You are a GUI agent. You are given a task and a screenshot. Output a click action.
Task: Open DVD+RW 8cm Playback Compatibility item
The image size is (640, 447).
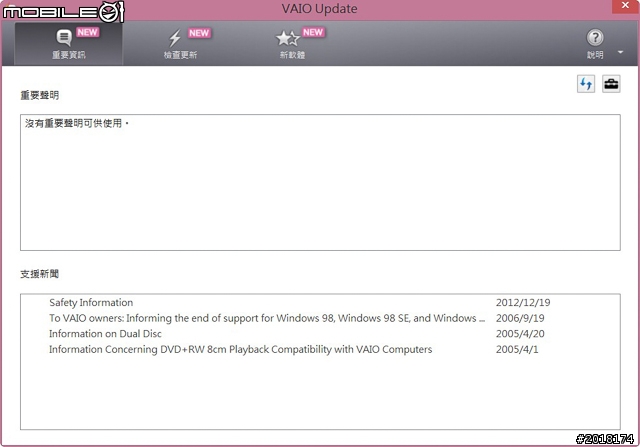240,349
